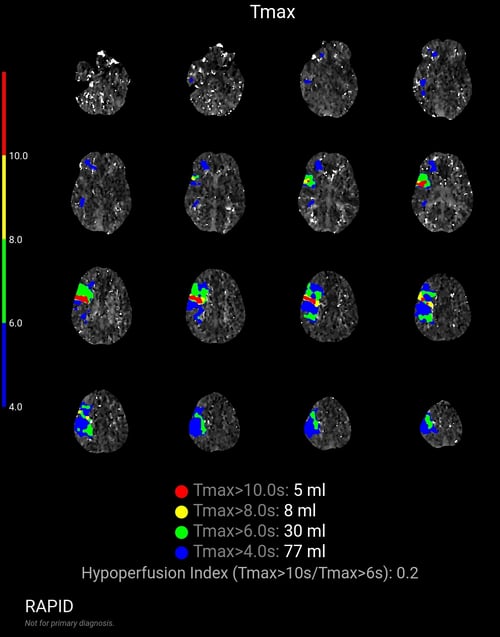
Task: Click the RAPID logo text
Action: click(49, 607)
